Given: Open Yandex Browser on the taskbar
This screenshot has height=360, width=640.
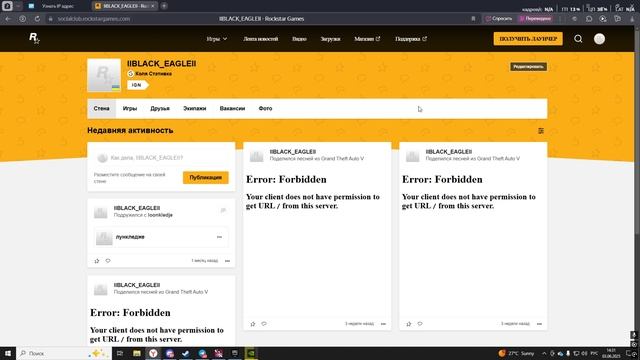Looking at the screenshot, I should tap(153, 353).
